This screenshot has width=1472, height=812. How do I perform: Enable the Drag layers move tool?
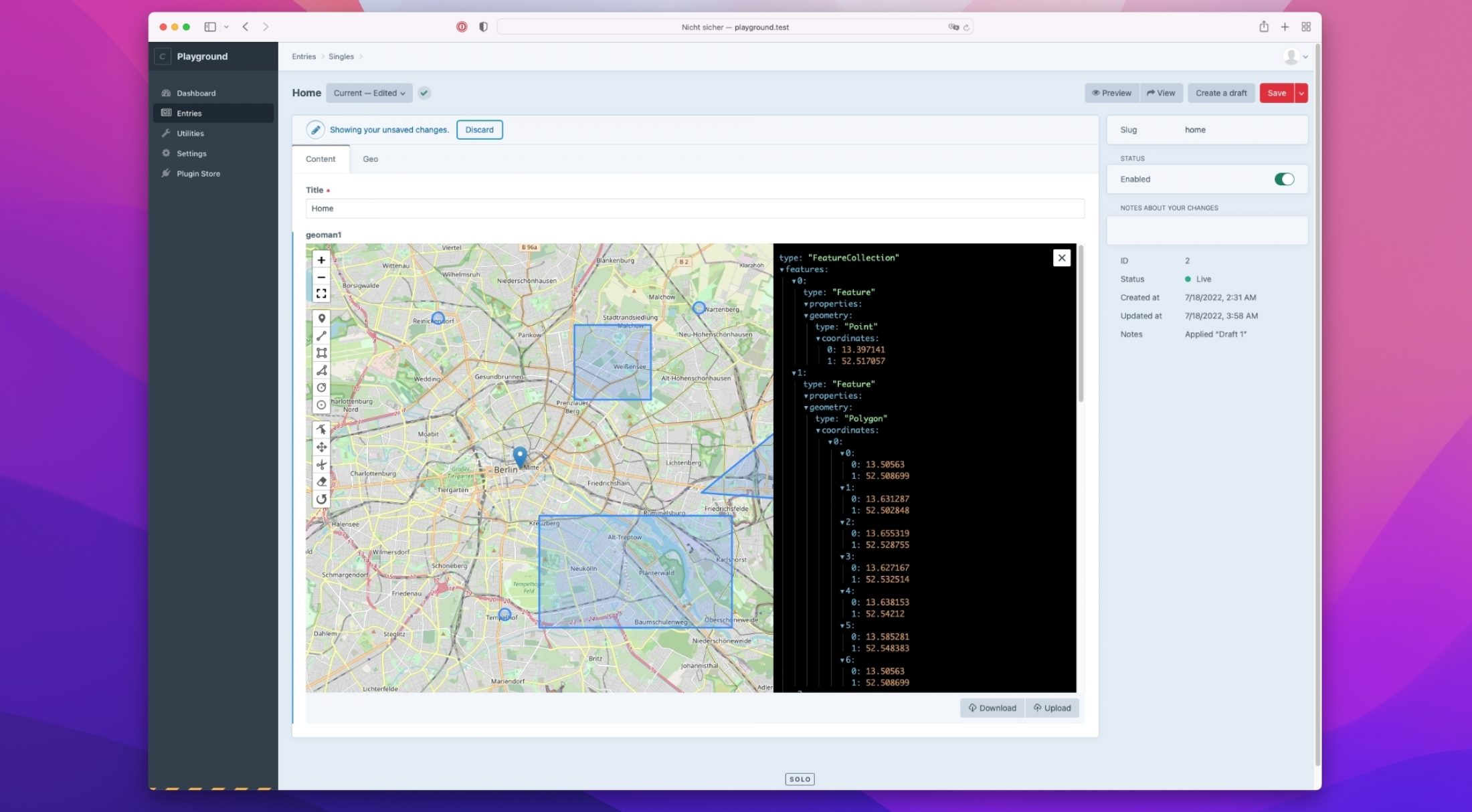[321, 447]
